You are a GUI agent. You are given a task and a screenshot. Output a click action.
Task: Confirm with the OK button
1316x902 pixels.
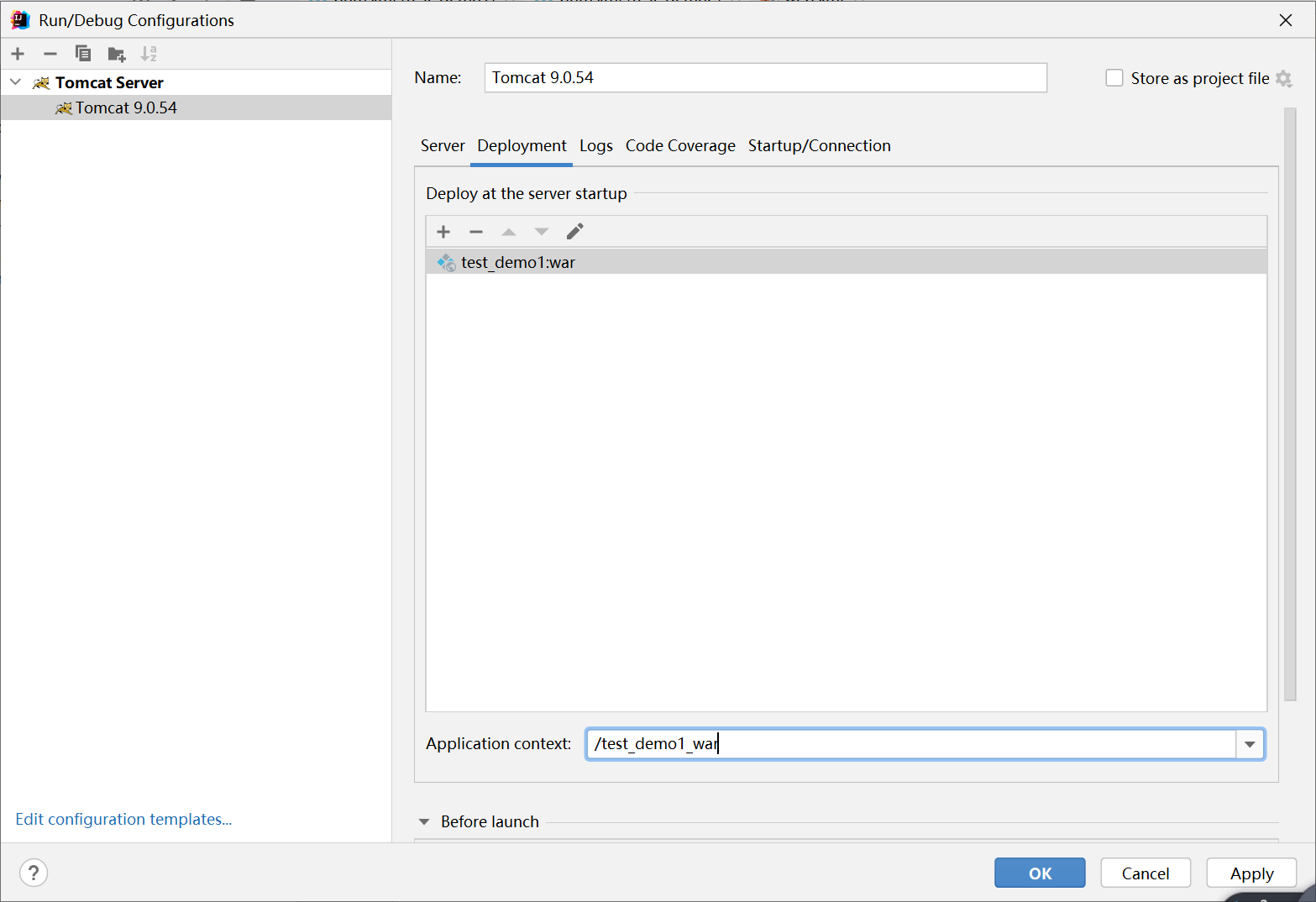[x=1040, y=873]
